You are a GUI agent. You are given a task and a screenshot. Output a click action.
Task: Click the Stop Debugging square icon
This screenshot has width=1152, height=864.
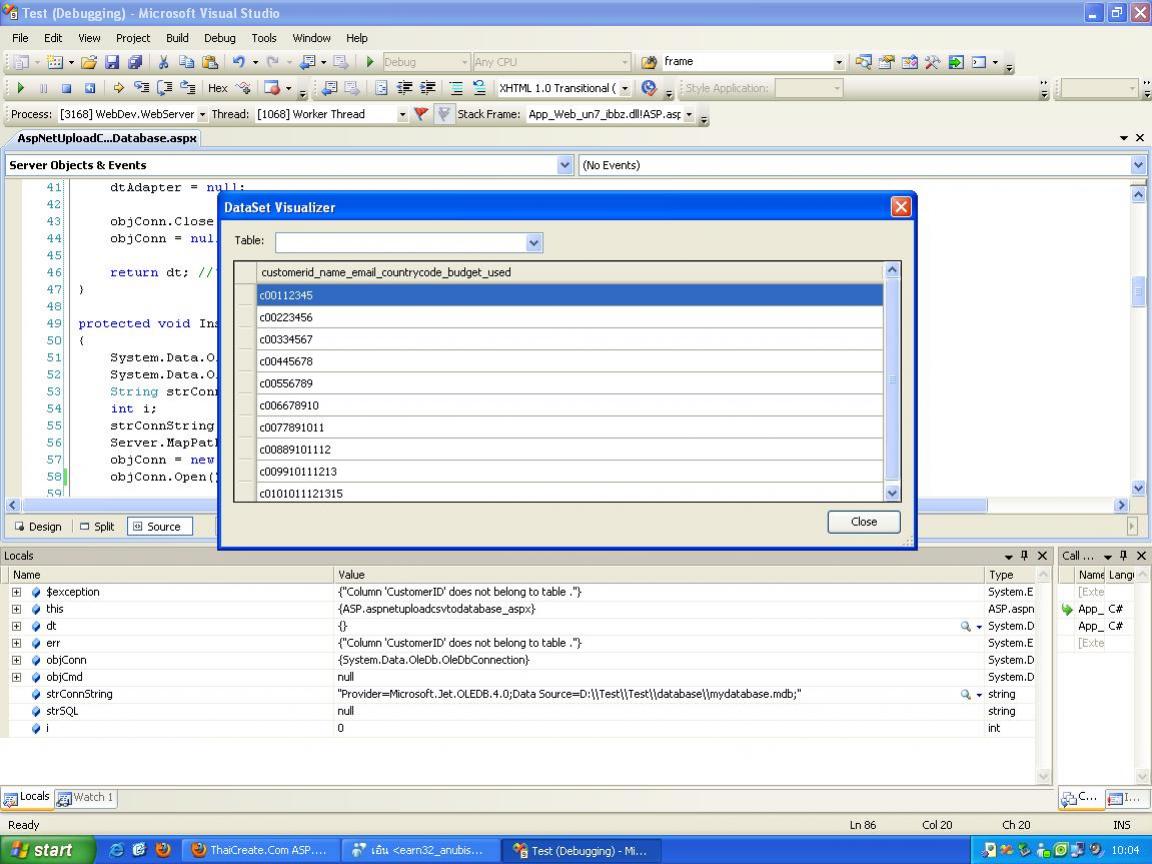(66, 88)
